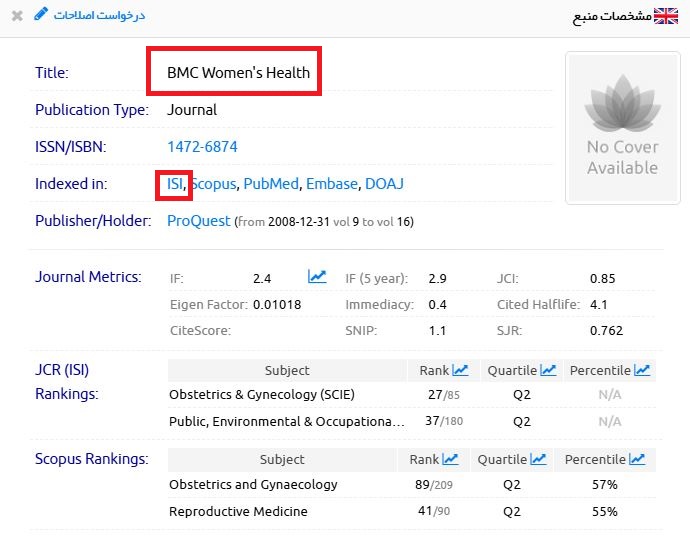The width and height of the screenshot is (690, 546).
Task: Click the ISI index link
Action: click(x=175, y=184)
